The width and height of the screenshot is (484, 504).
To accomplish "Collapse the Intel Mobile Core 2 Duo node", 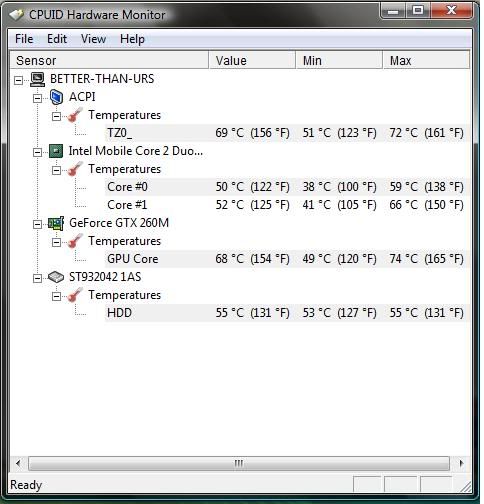I will (x=37, y=152).
